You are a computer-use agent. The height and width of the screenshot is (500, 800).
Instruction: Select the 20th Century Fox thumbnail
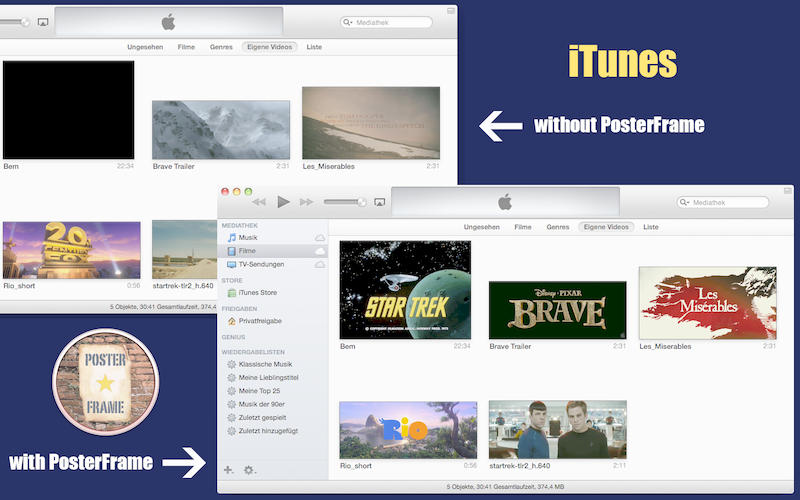71,250
